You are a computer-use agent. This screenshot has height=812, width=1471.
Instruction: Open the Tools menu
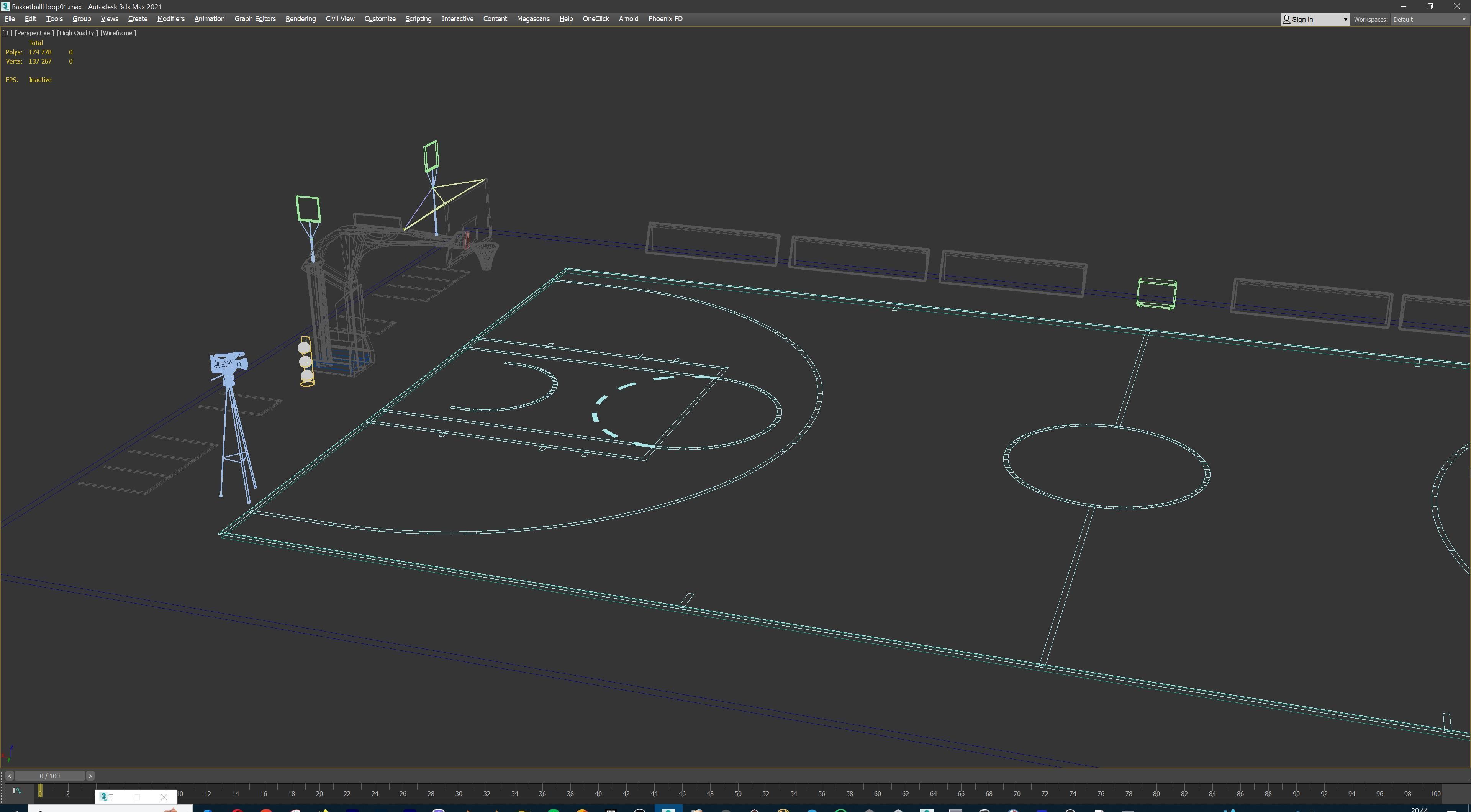[x=54, y=19]
